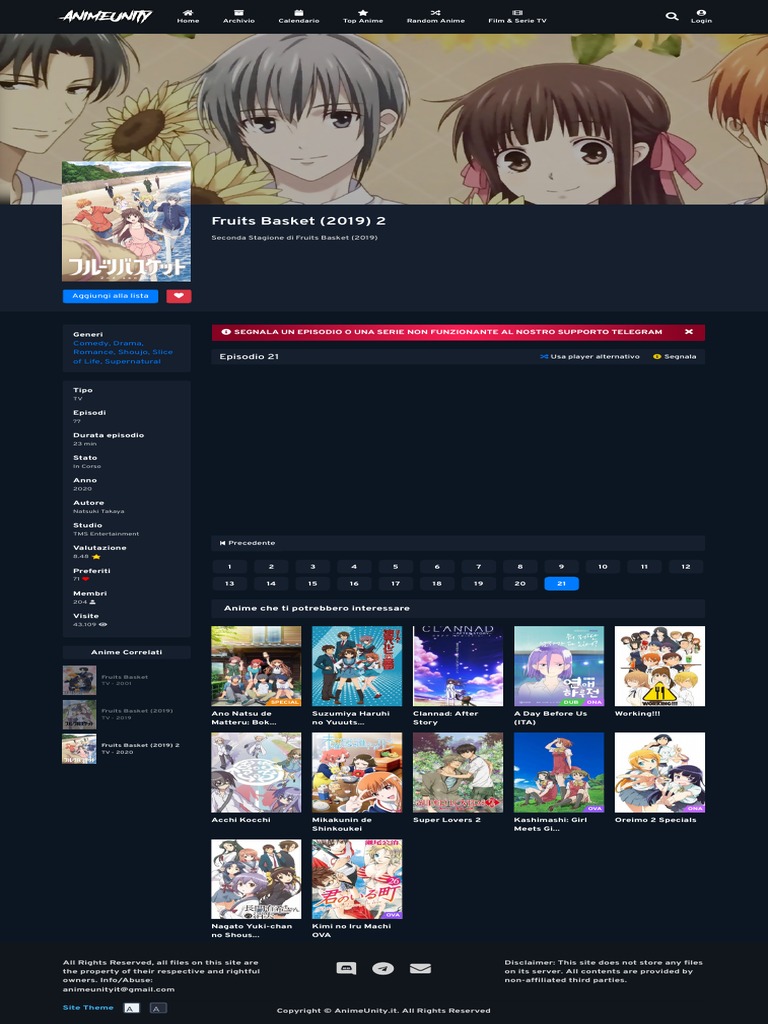768x1024 pixels.
Task: Open Nagato Yuki-chan no Shoushitsu thumbnail
Action: pos(256,879)
